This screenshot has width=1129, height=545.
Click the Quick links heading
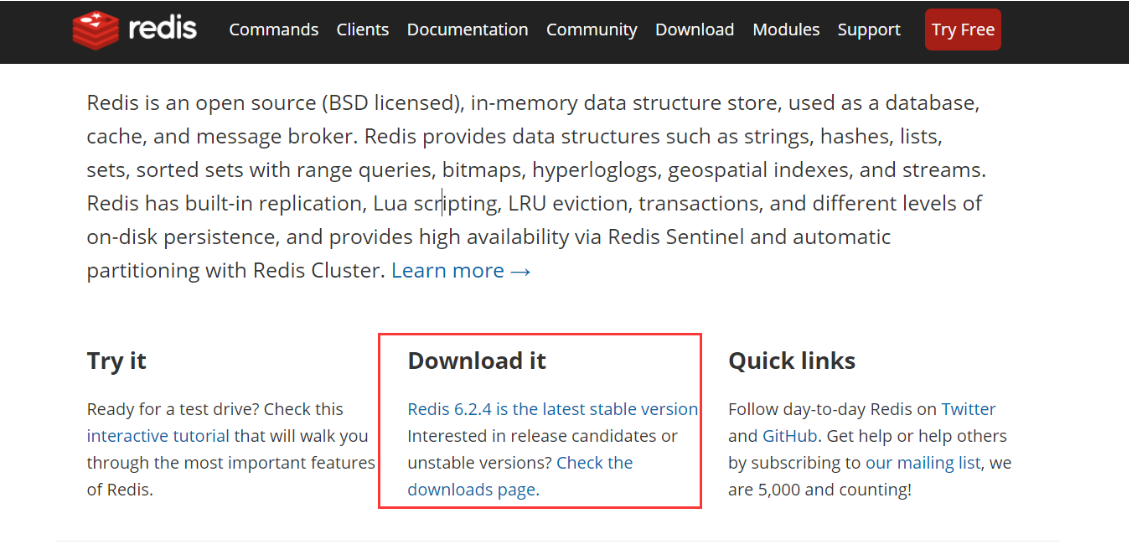[x=792, y=361]
